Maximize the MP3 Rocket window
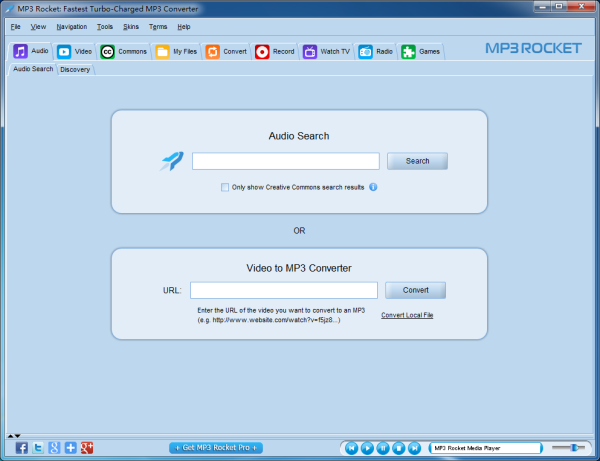Viewport: 600px width, 461px height. [x=559, y=7]
